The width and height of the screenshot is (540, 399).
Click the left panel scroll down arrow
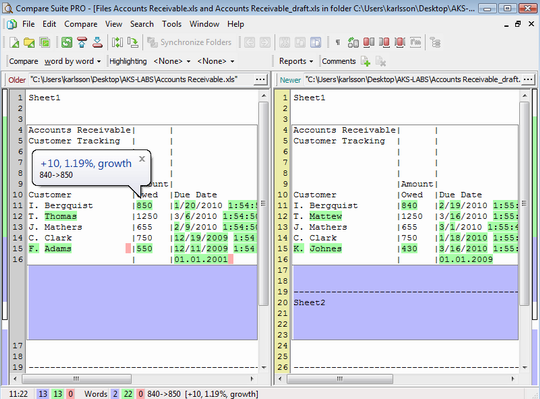(x=264, y=367)
